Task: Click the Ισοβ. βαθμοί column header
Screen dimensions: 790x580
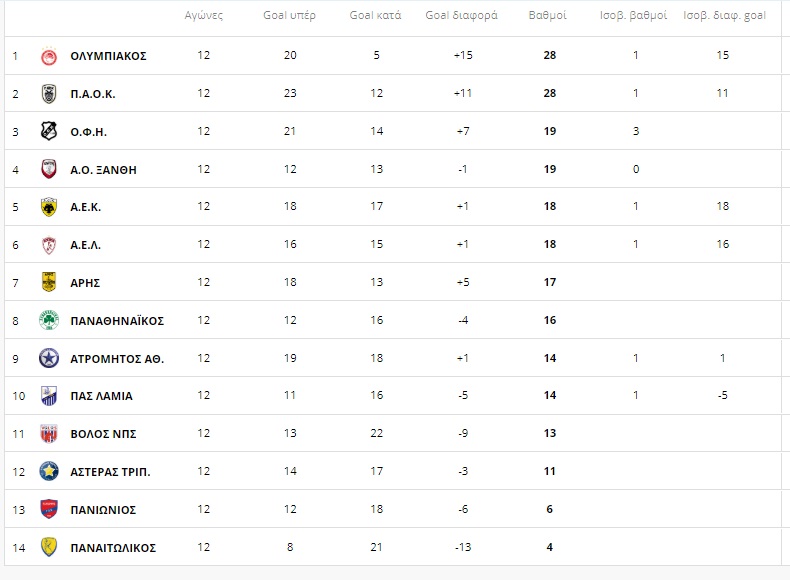Action: pyautogui.click(x=633, y=15)
